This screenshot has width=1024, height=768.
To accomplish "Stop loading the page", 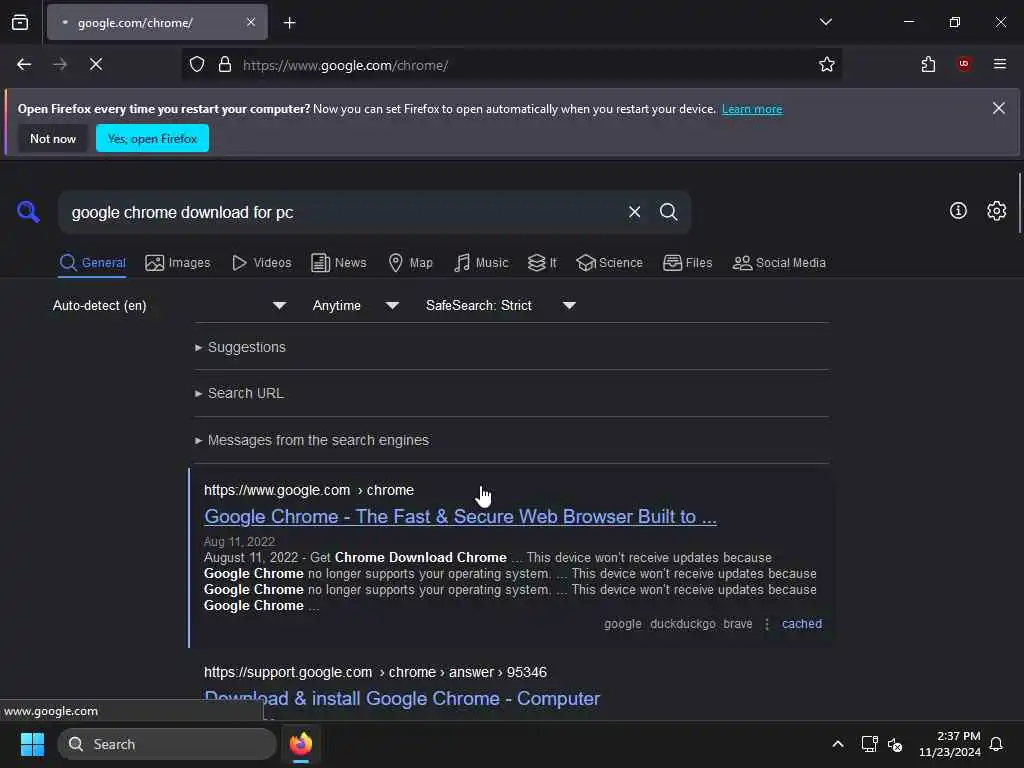I will click(x=96, y=64).
